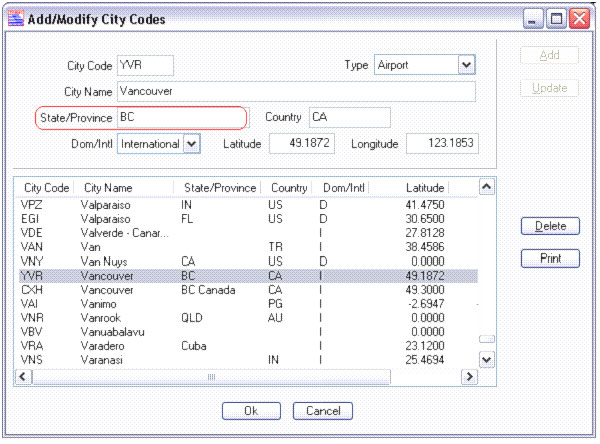Click the Country field containing CA
This screenshot has height=444, width=600.
[335, 118]
